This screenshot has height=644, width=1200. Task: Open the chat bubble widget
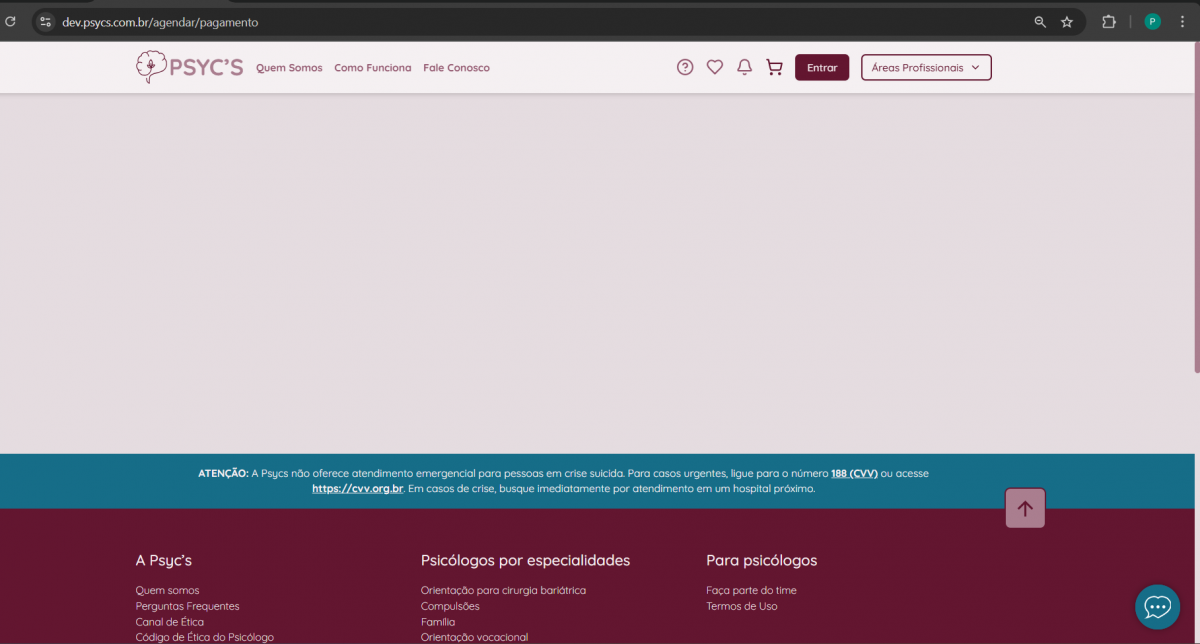pyautogui.click(x=1157, y=606)
